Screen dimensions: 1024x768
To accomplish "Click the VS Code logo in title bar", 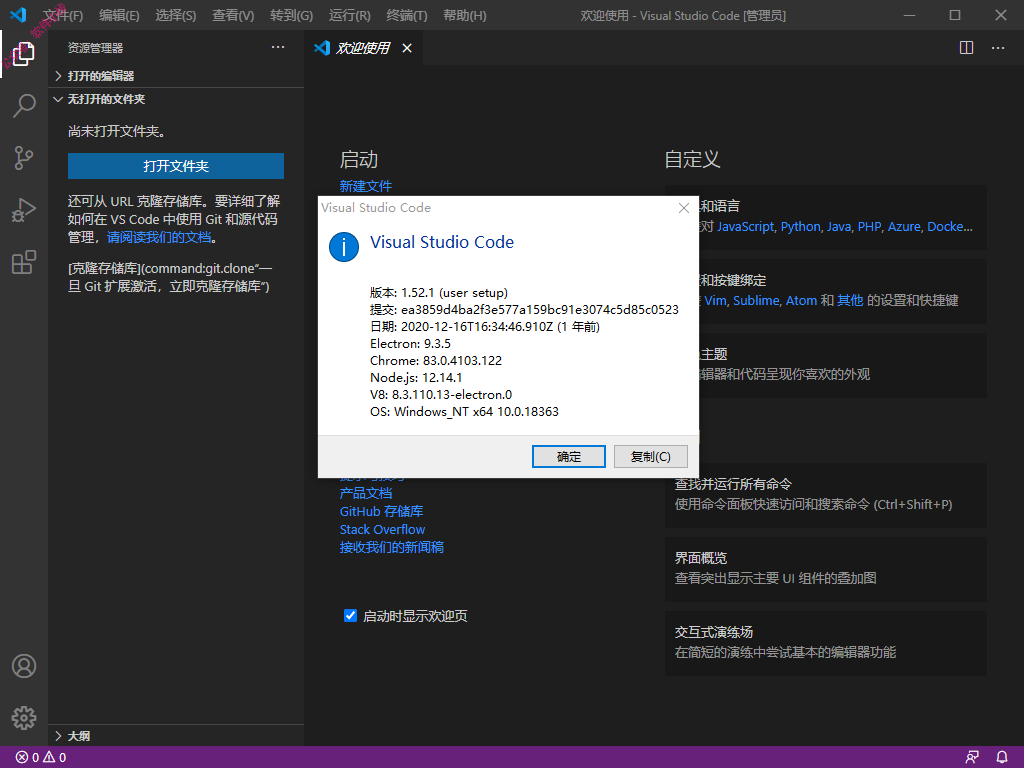I will tap(18, 14).
